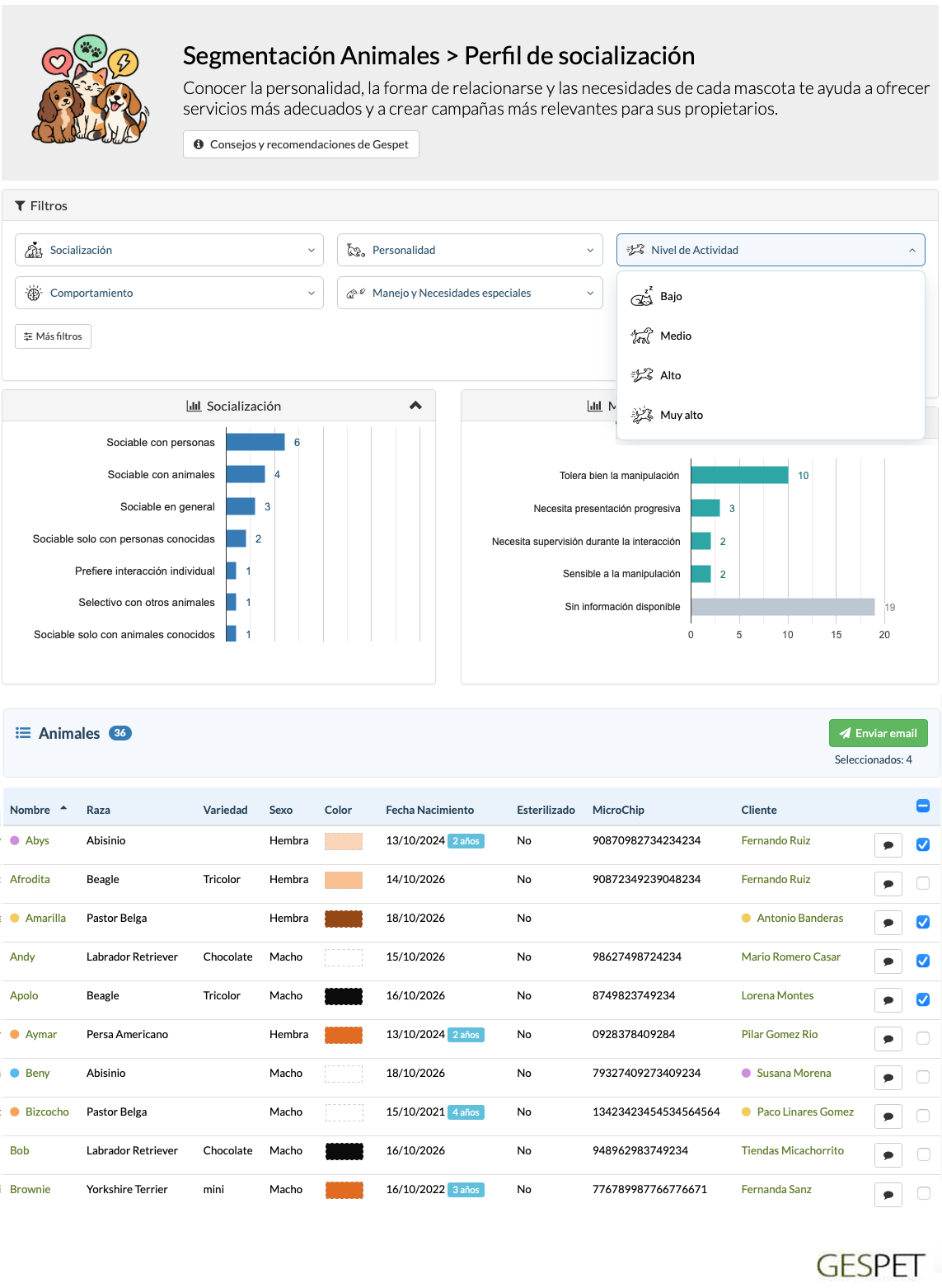Click the Filtros funnel icon
942x1288 pixels.
click(20, 206)
